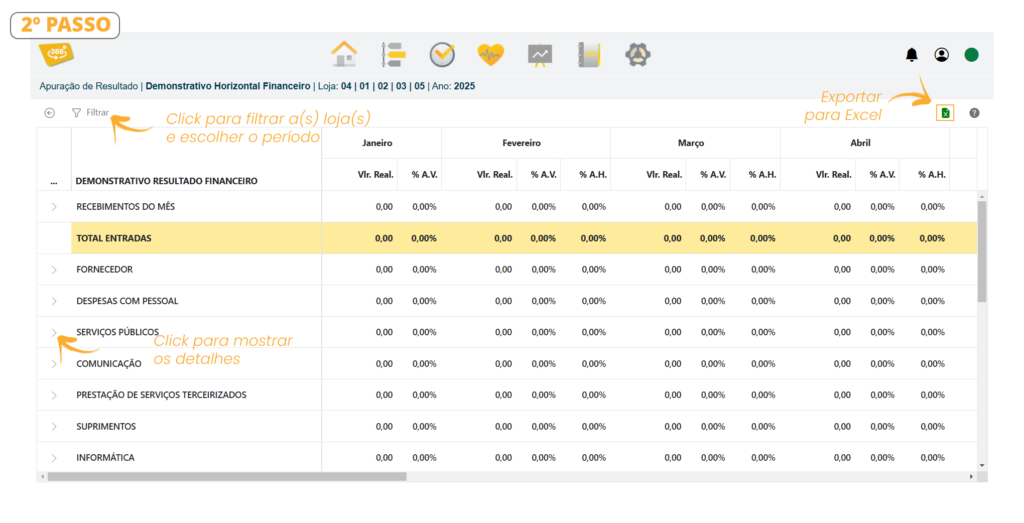Expand RECEBIMENTOS DO MÊS row
The height and width of the screenshot is (523, 1024).
click(x=54, y=206)
